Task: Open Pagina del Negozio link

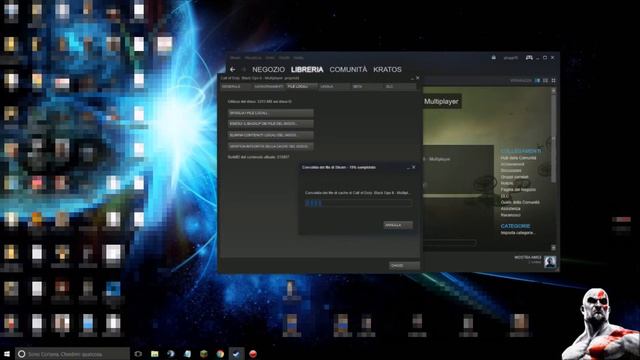Action: [x=518, y=189]
